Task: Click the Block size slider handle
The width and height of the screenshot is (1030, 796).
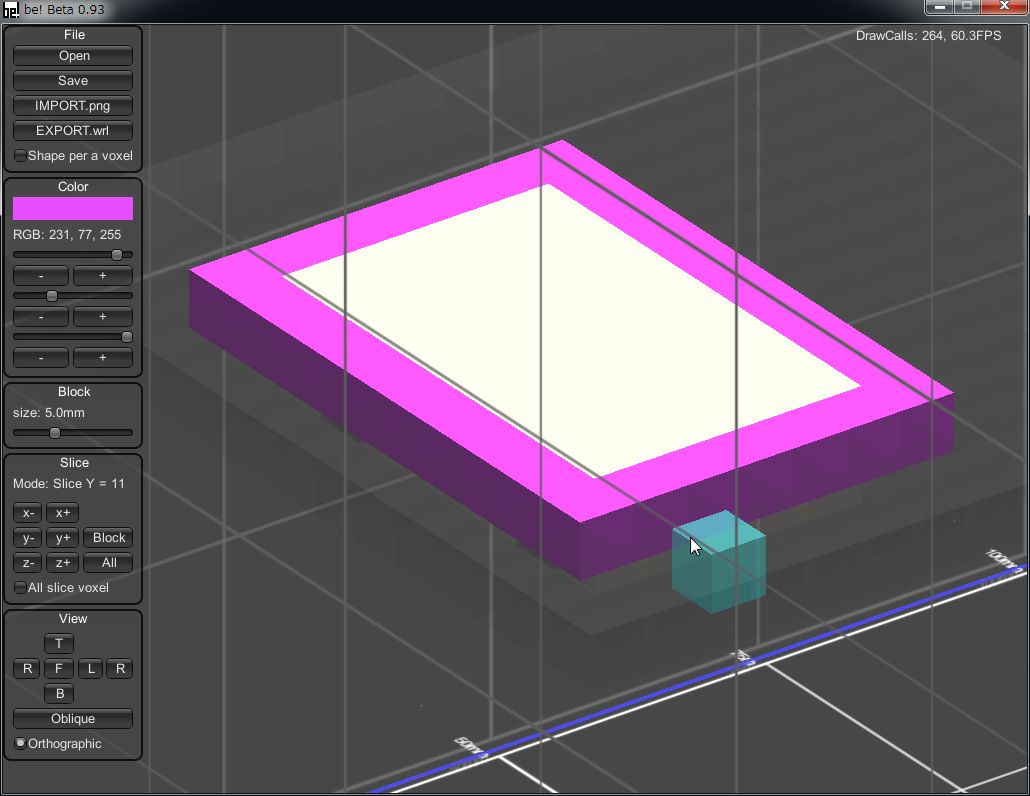Action: coord(55,433)
